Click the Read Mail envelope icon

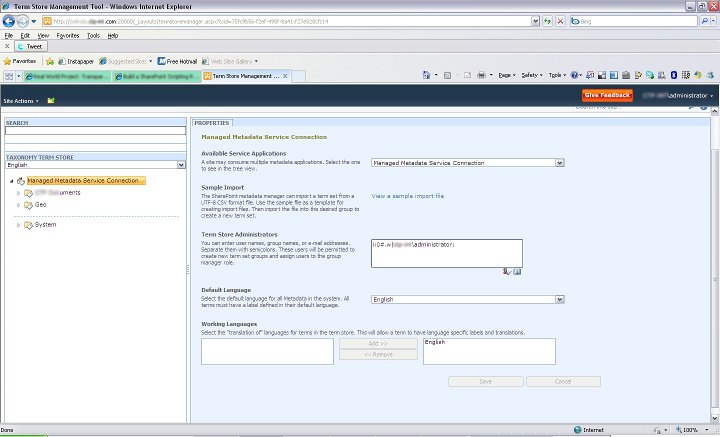pyautogui.click(x=467, y=75)
